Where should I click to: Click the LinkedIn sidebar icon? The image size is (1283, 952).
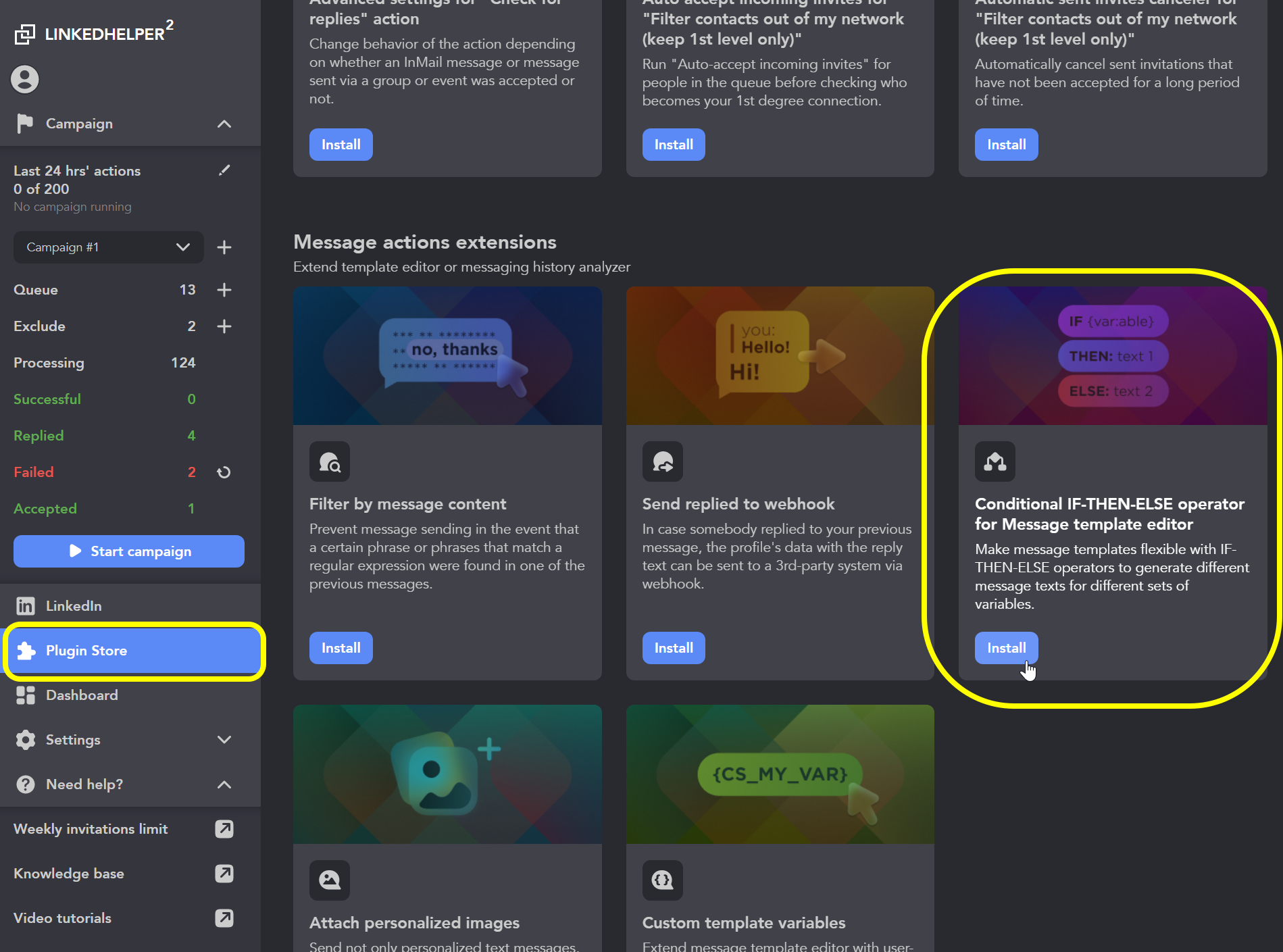pyautogui.click(x=26, y=606)
